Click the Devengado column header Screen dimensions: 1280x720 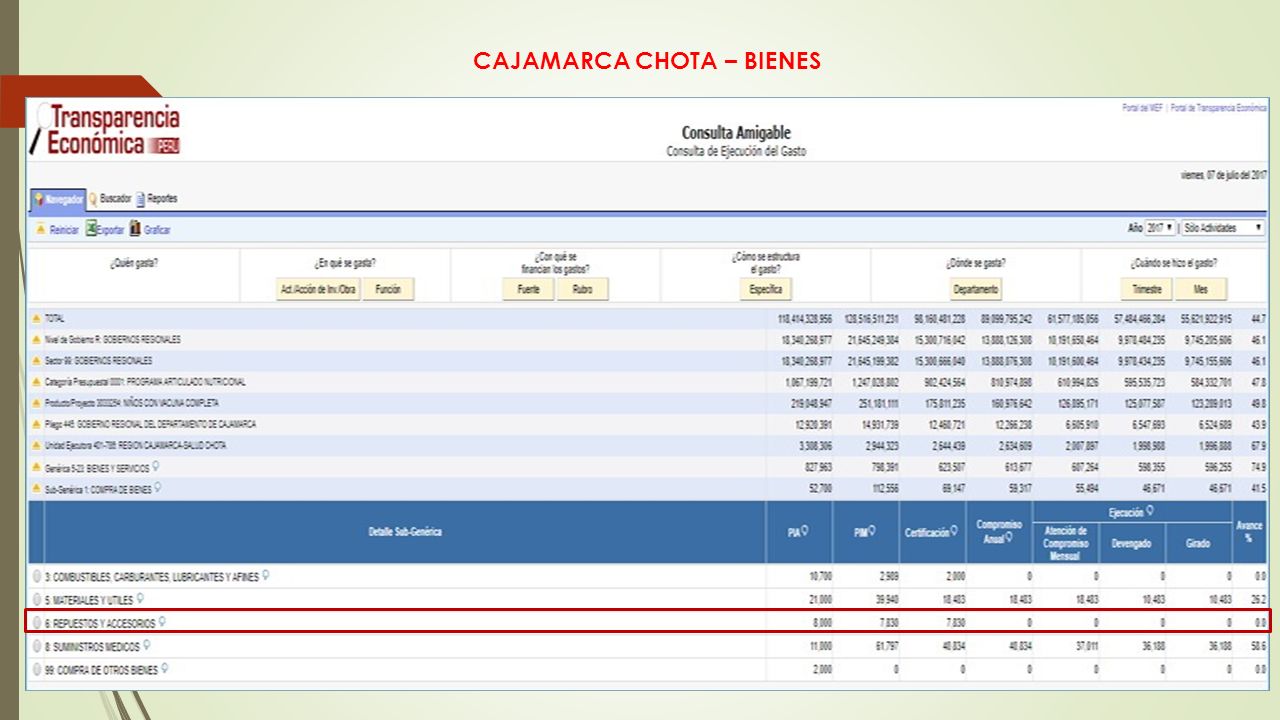[1132, 544]
